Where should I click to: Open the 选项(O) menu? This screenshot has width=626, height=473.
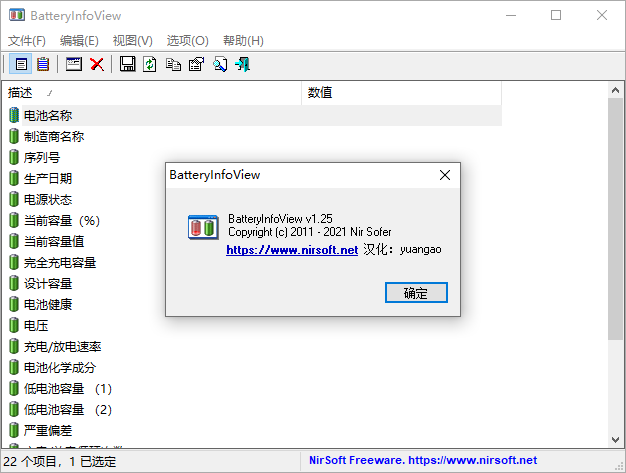click(187, 40)
